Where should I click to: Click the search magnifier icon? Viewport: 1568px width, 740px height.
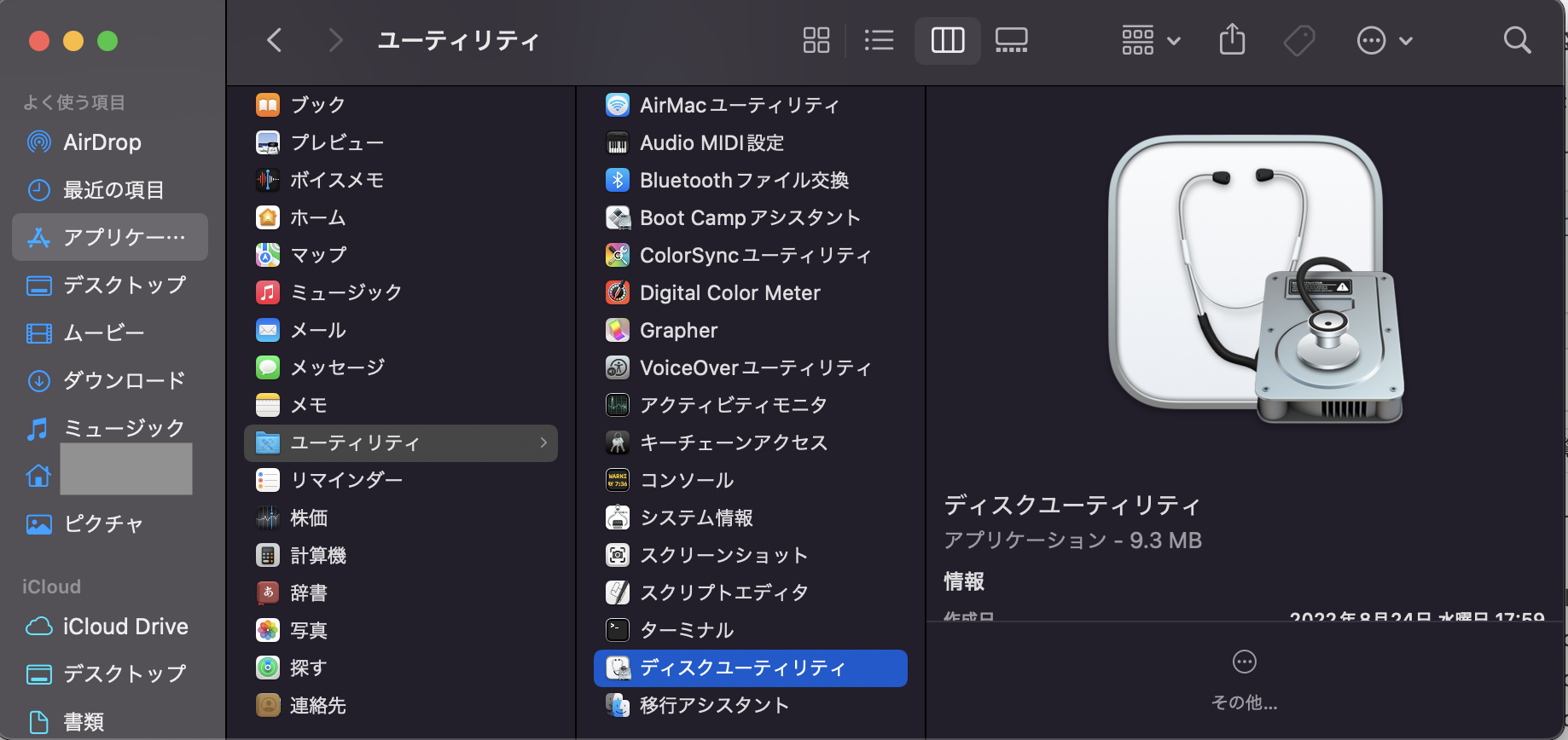[1517, 40]
